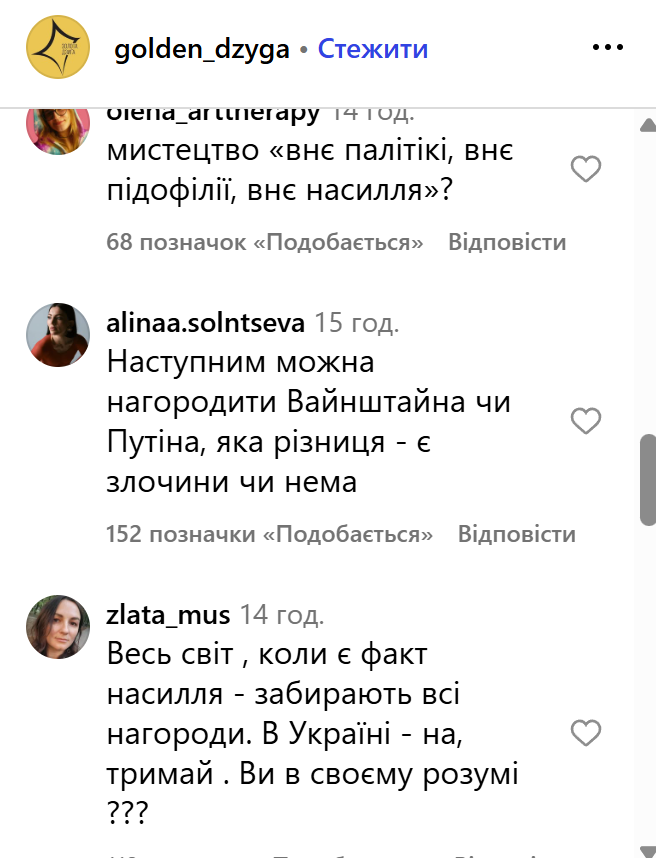View the 152 likes on alinaa.solntseva's comment
The image size is (656, 858).
pos(269,534)
